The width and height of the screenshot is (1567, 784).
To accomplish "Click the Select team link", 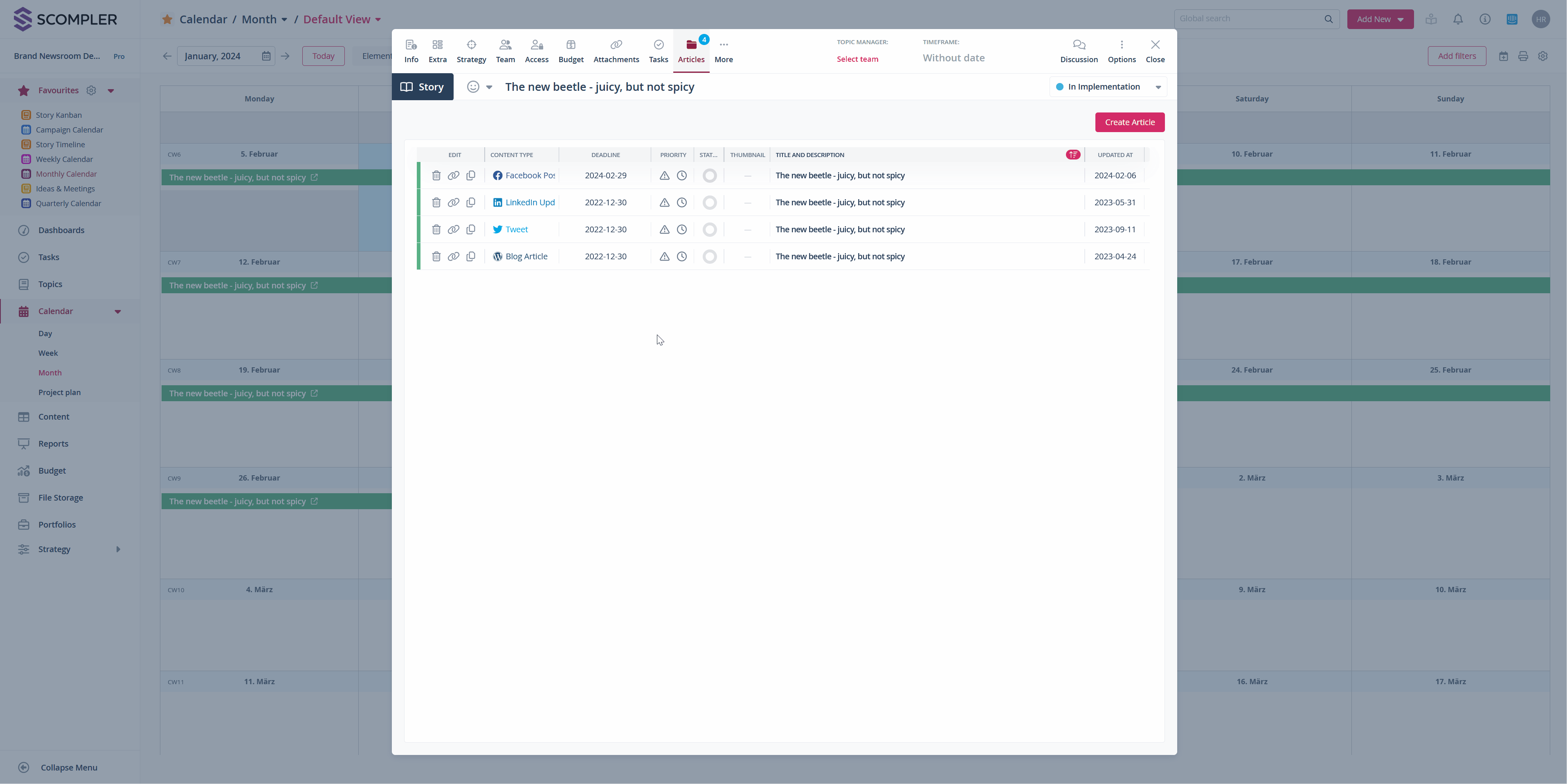I will pos(857,59).
